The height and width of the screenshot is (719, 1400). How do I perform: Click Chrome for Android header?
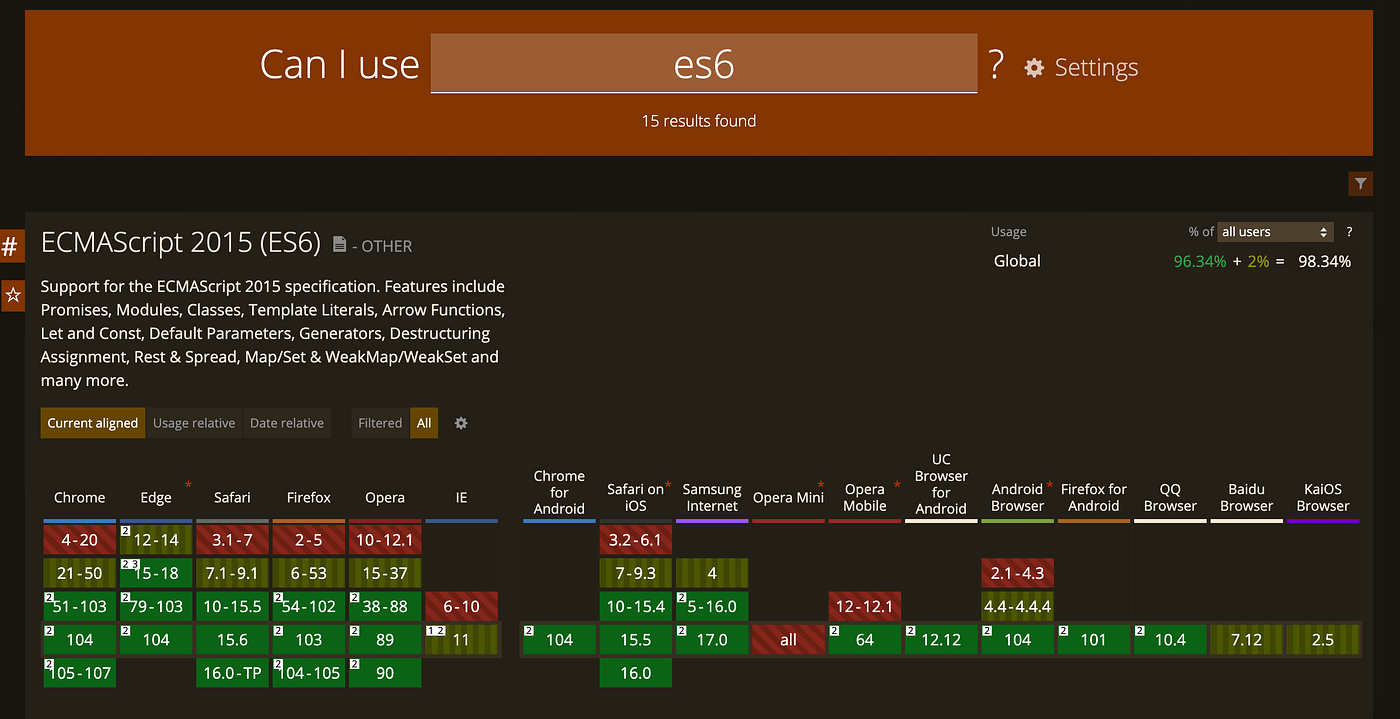coord(559,492)
